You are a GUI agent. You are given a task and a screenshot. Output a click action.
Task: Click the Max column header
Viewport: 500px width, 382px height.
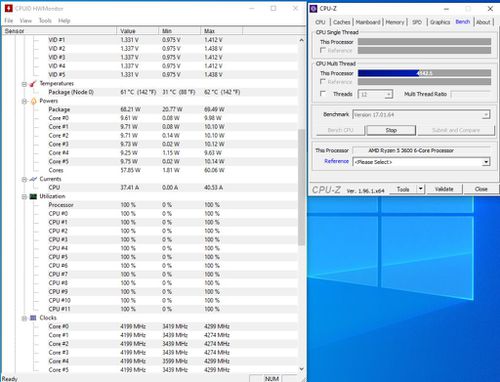pos(221,31)
